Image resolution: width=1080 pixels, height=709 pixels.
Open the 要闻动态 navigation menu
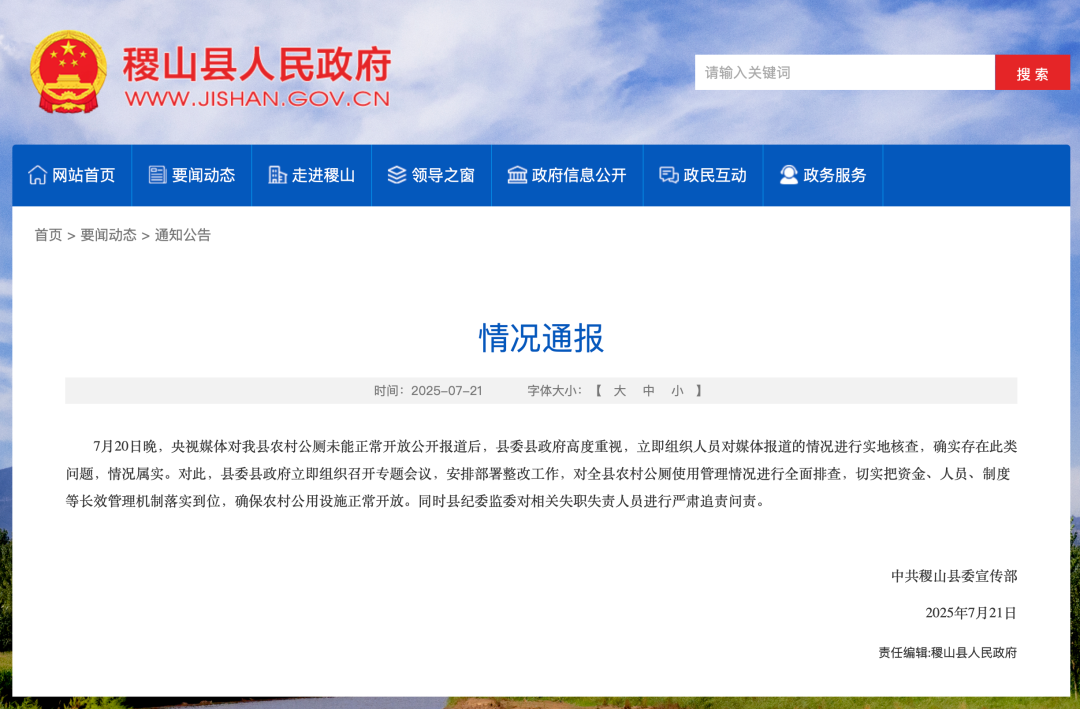point(201,174)
